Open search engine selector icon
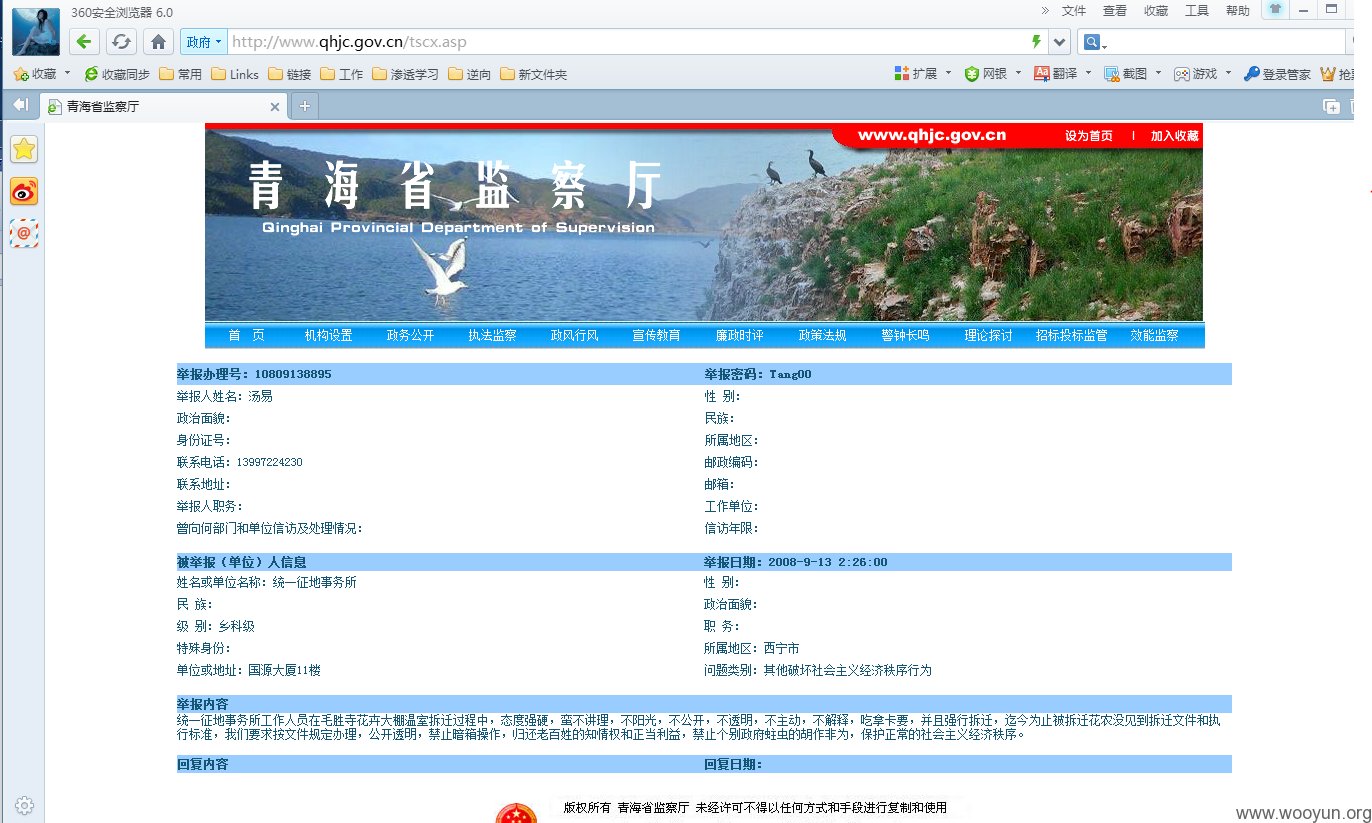The height and width of the screenshot is (823, 1372). click(1095, 42)
